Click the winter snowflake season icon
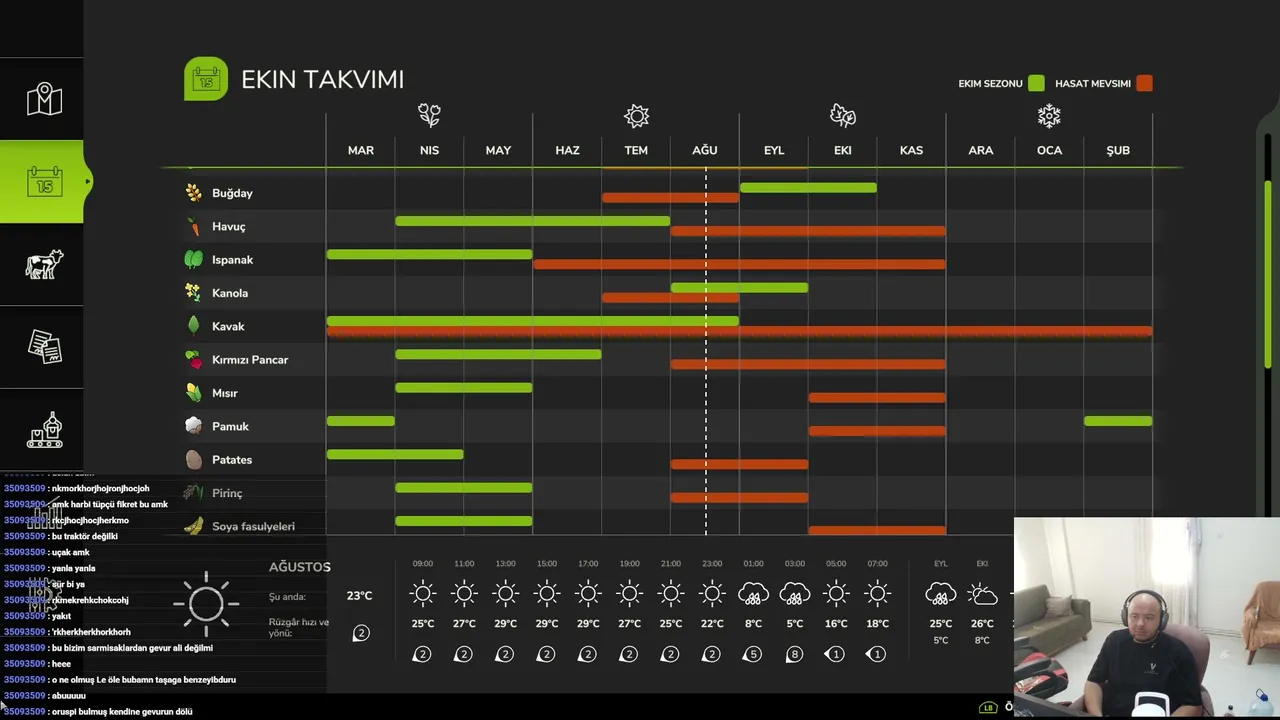The height and width of the screenshot is (720, 1280). [1049, 116]
